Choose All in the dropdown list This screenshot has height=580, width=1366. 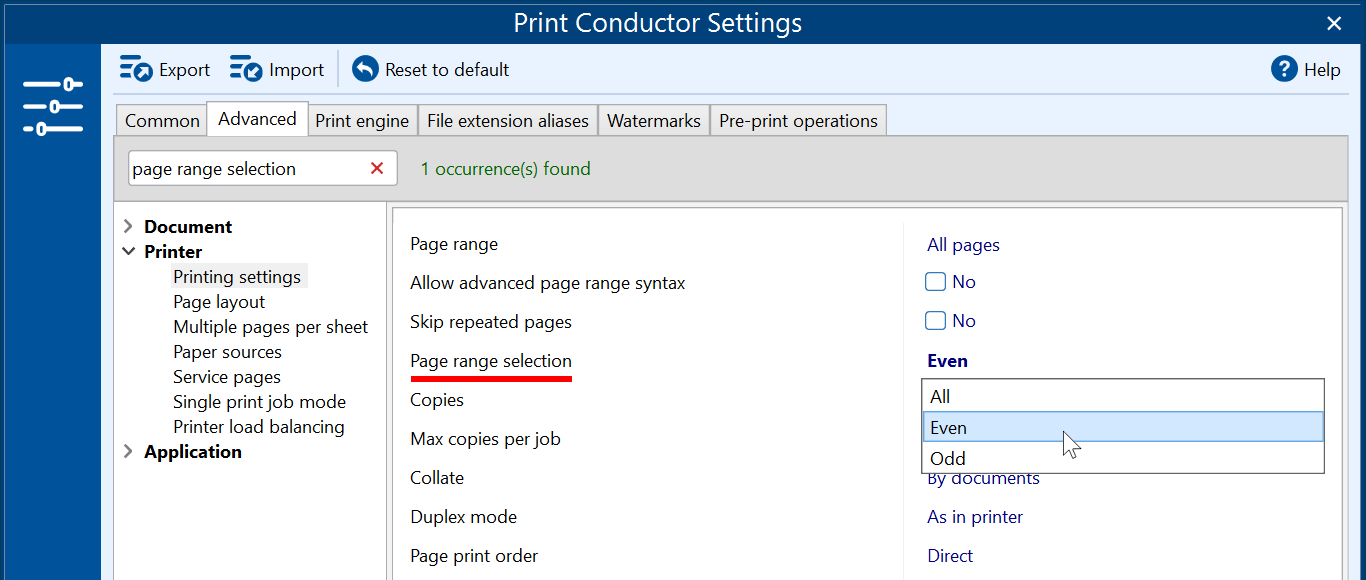[x=1123, y=397]
